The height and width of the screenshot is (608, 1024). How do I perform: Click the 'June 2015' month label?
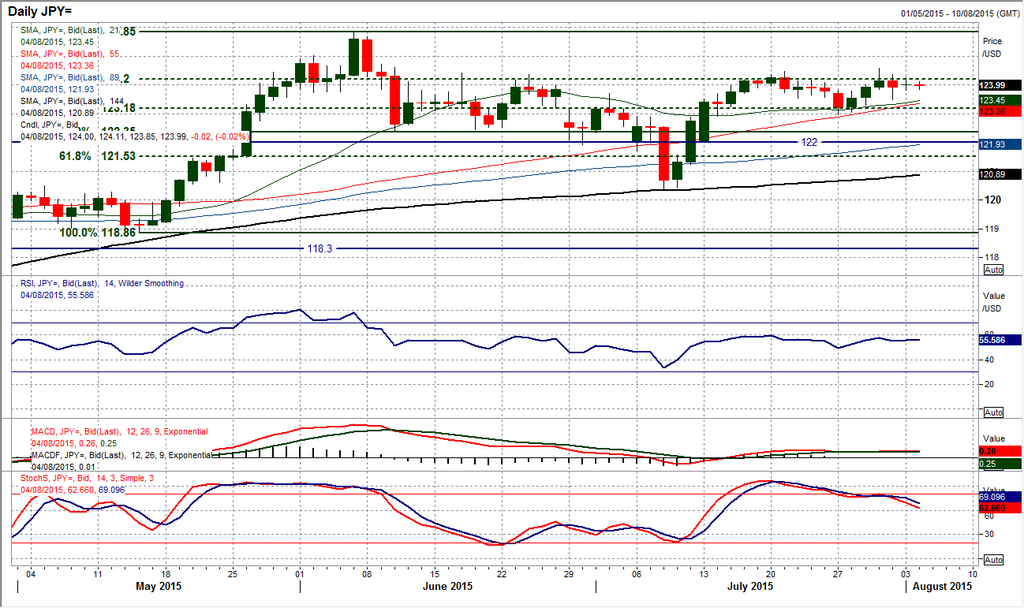[447, 586]
